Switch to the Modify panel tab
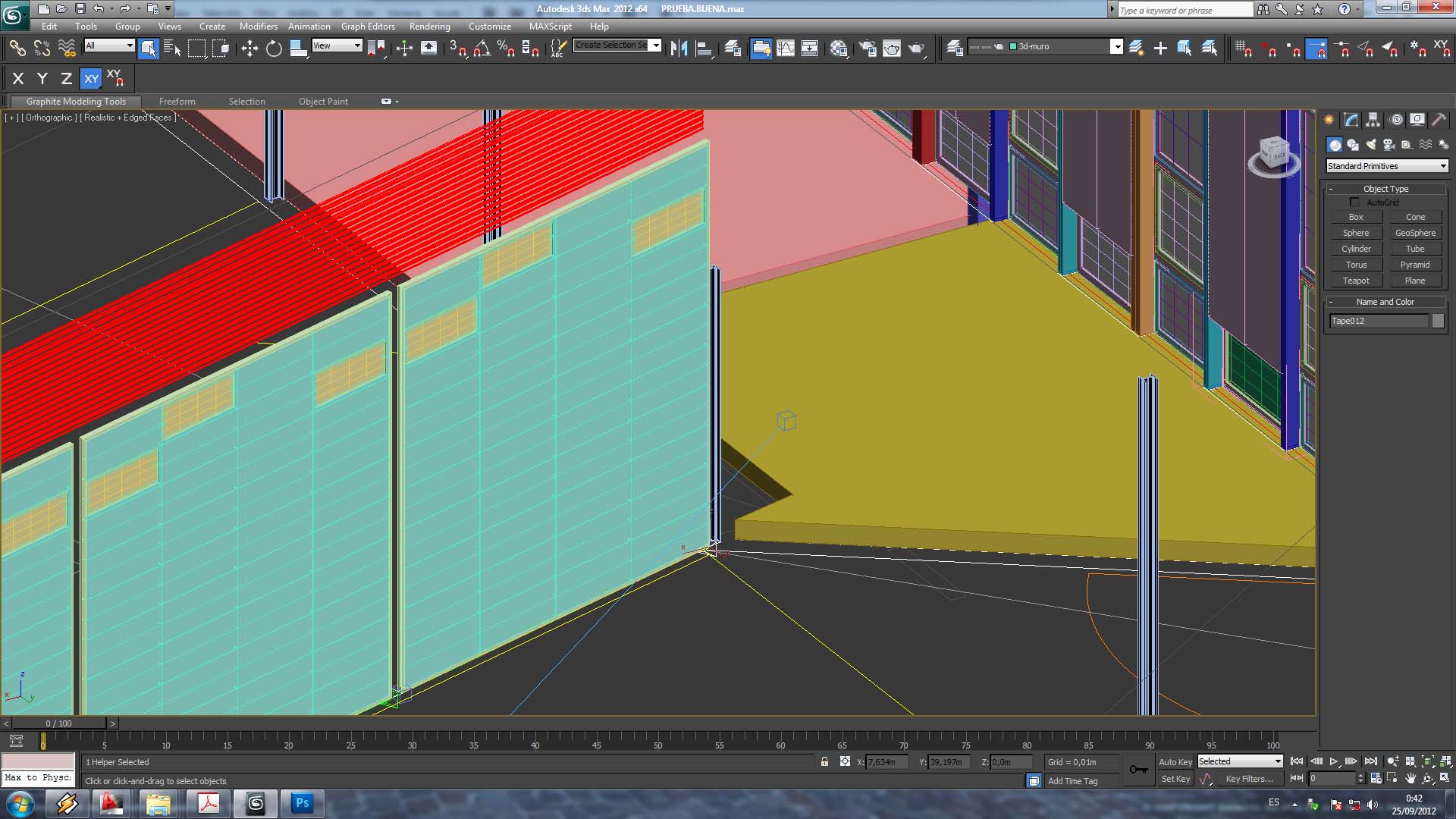1456x819 pixels. 1351,120
